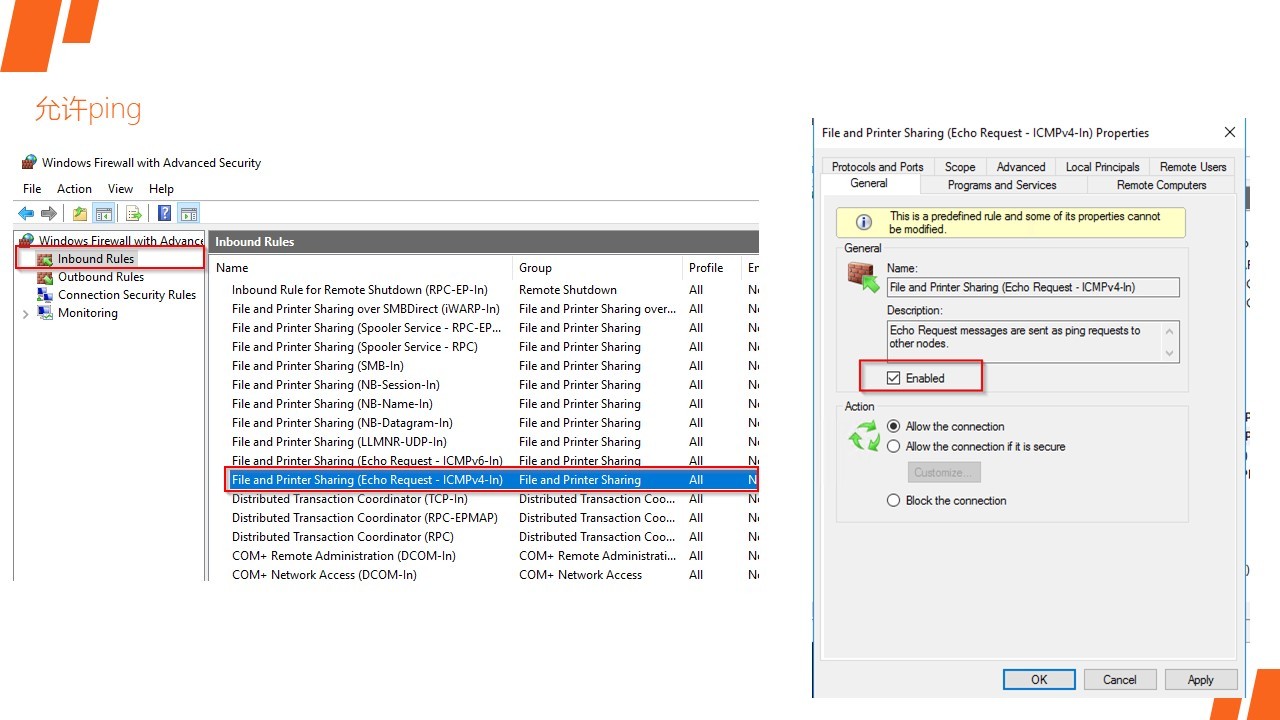
Task: Click the blue Back arrow in toolbar
Action: (x=26, y=213)
